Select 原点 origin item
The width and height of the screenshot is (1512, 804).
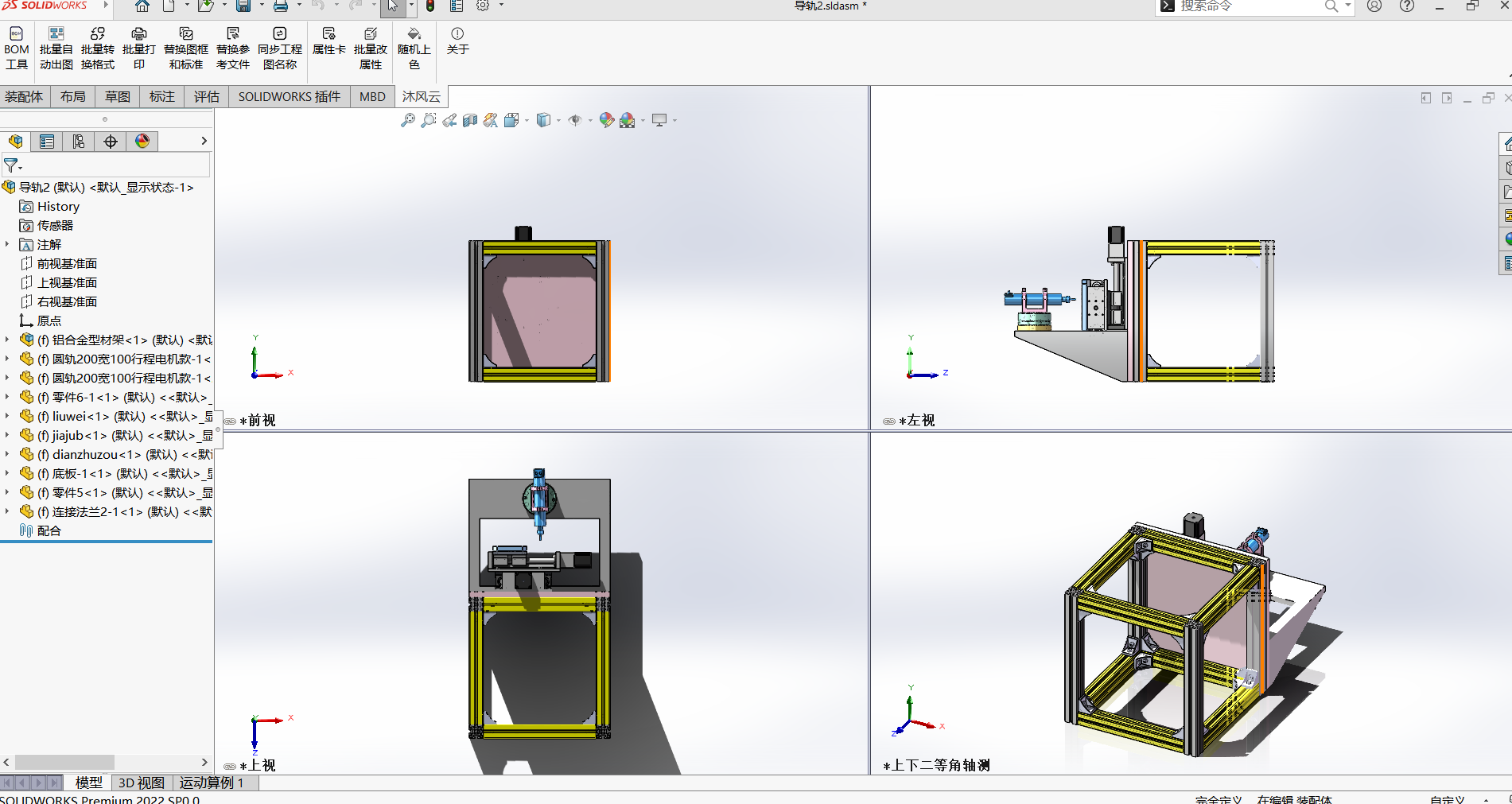pyautogui.click(x=49, y=320)
